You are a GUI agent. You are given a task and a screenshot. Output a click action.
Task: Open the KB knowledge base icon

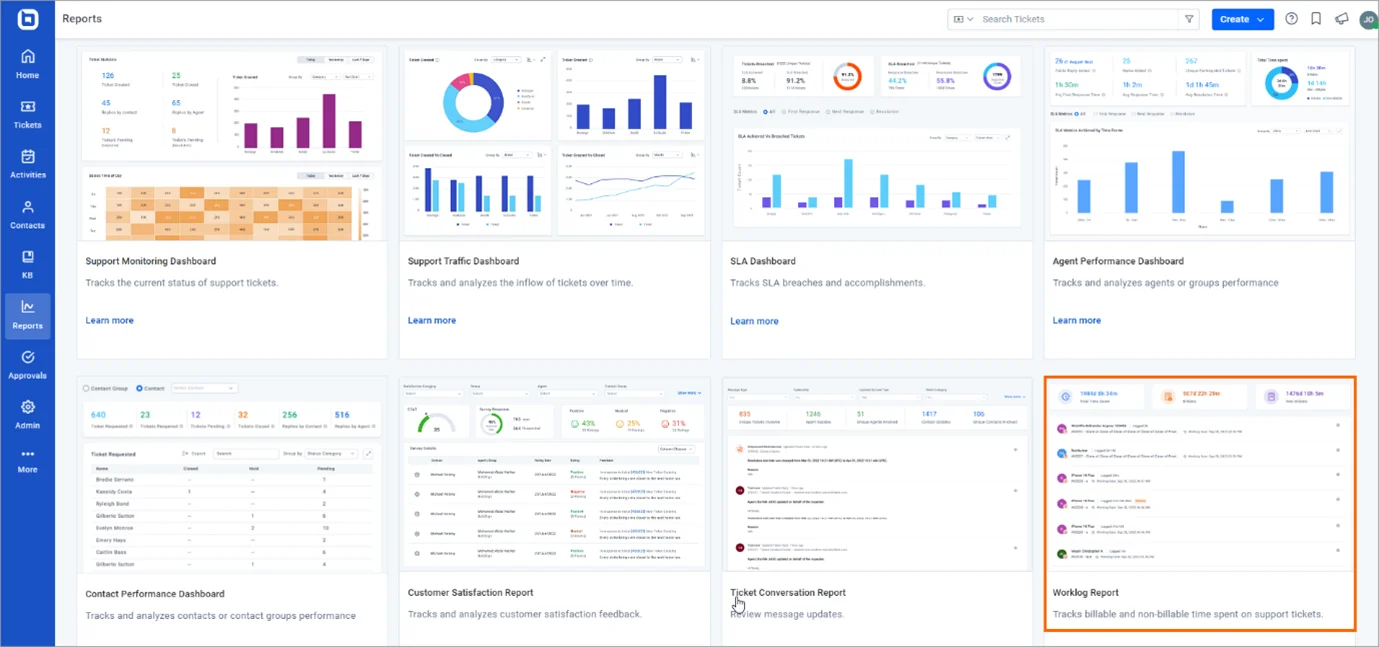(27, 264)
